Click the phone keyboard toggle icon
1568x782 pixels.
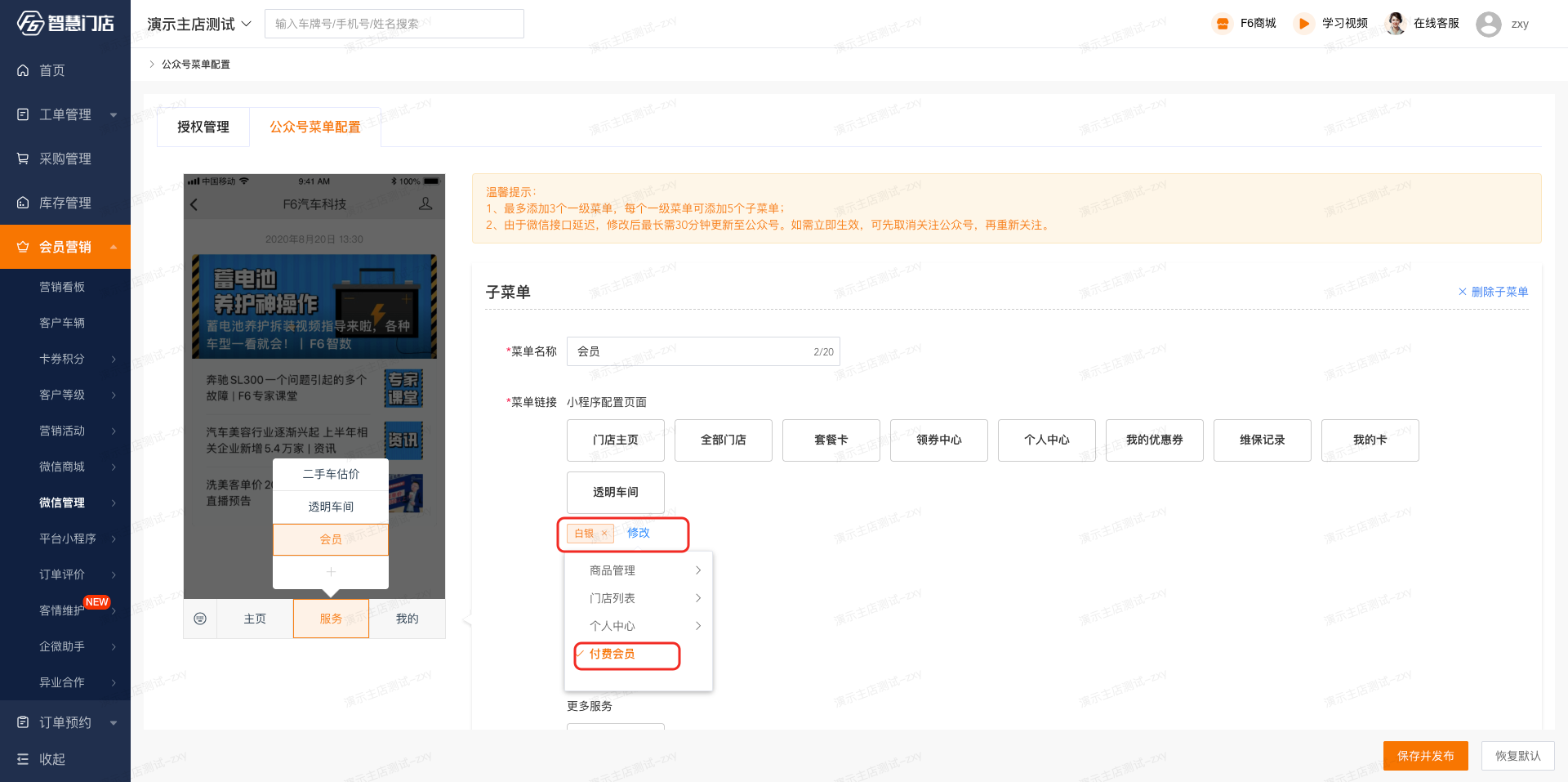200,619
